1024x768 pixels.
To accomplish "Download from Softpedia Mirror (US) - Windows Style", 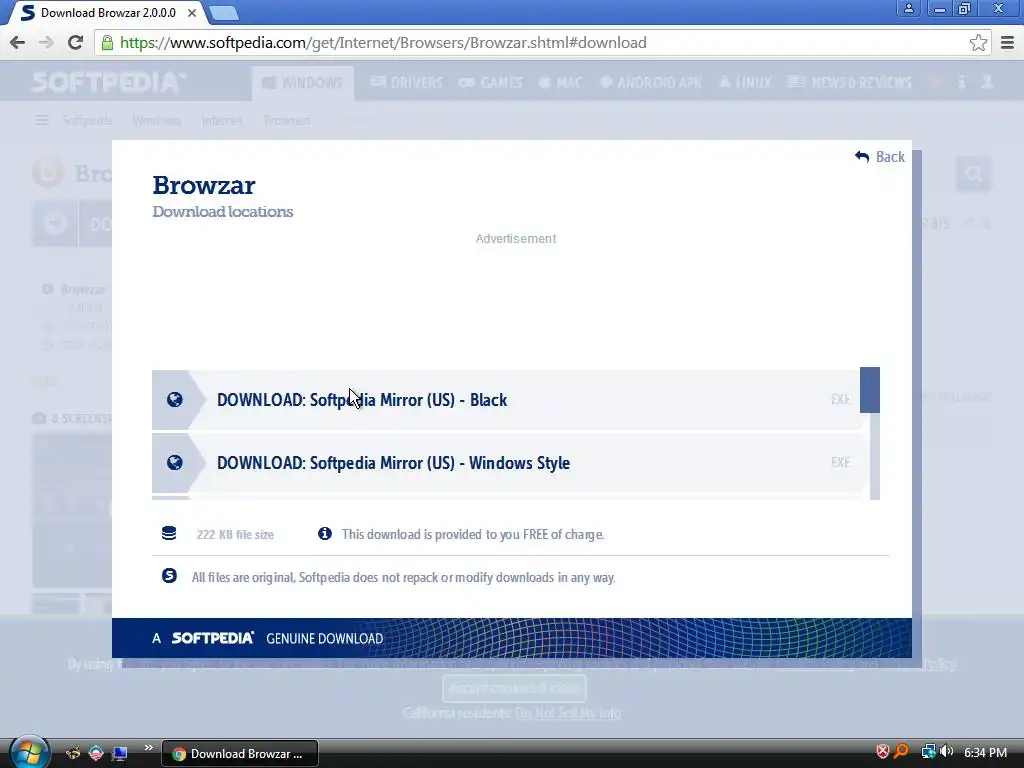I will [x=505, y=462].
